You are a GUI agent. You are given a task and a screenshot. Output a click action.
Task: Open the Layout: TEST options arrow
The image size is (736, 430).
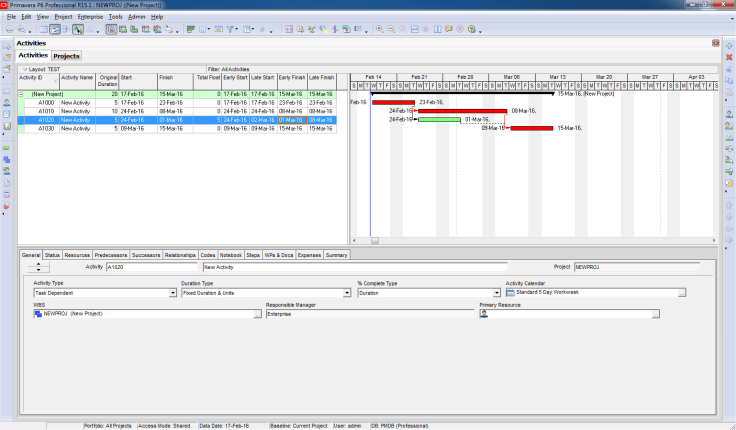point(24,69)
